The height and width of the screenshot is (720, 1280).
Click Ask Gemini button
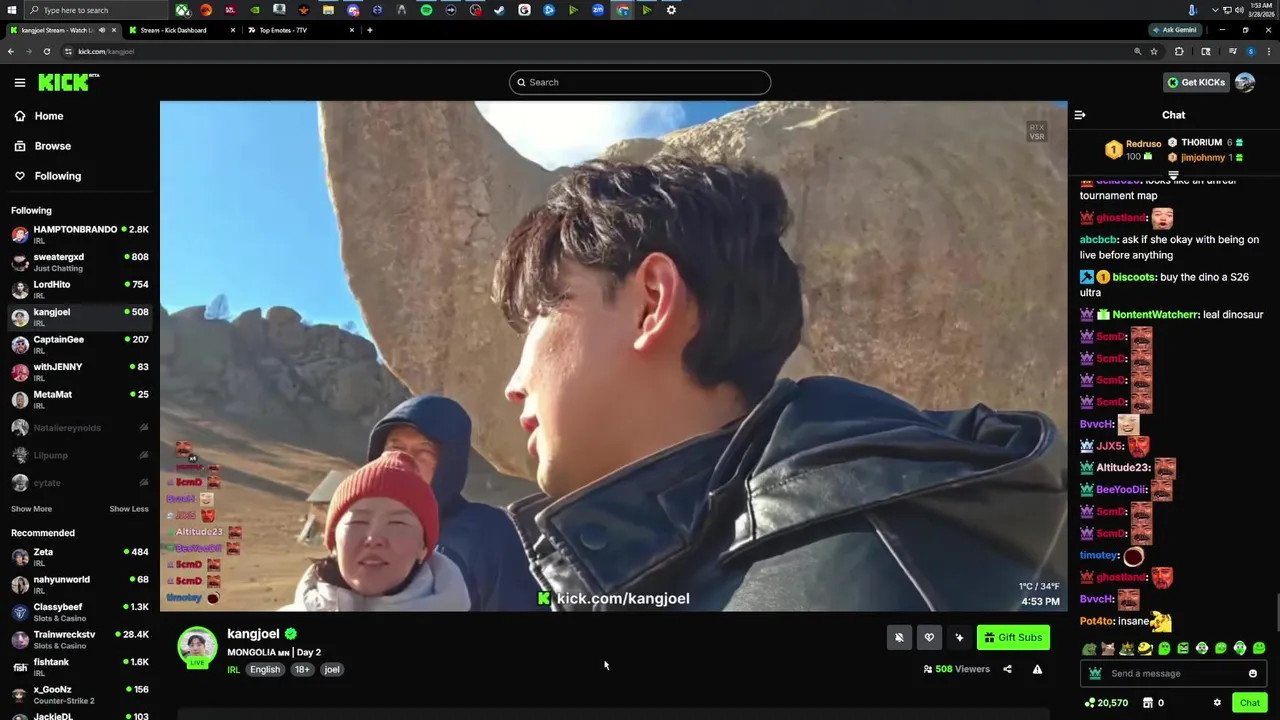[1175, 30]
